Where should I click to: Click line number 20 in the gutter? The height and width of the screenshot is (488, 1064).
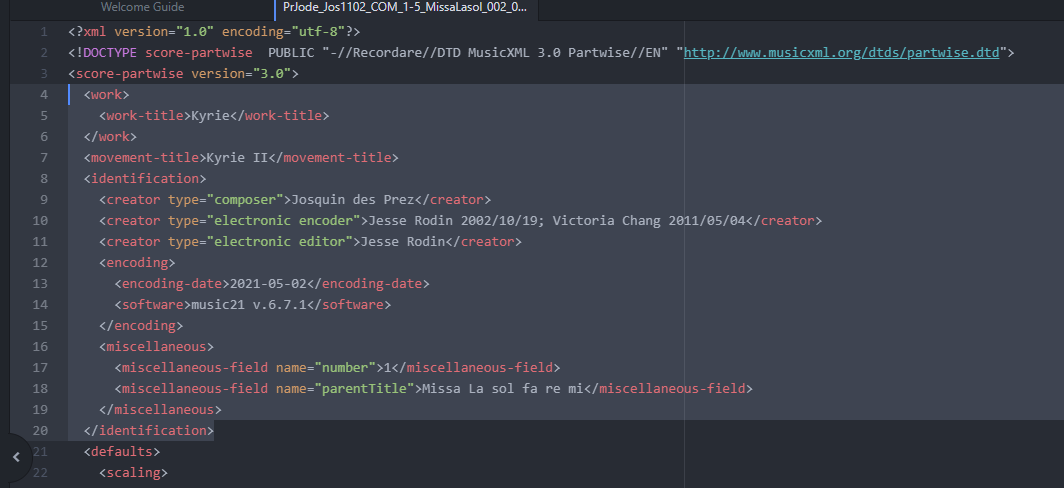coord(40,430)
